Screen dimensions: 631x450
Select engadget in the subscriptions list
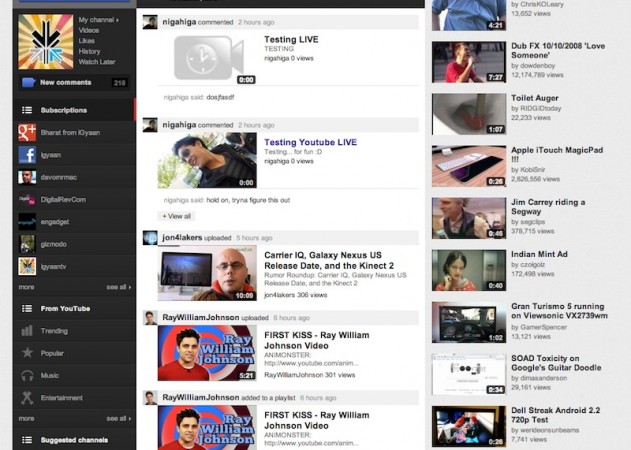pyautogui.click(x=54, y=221)
